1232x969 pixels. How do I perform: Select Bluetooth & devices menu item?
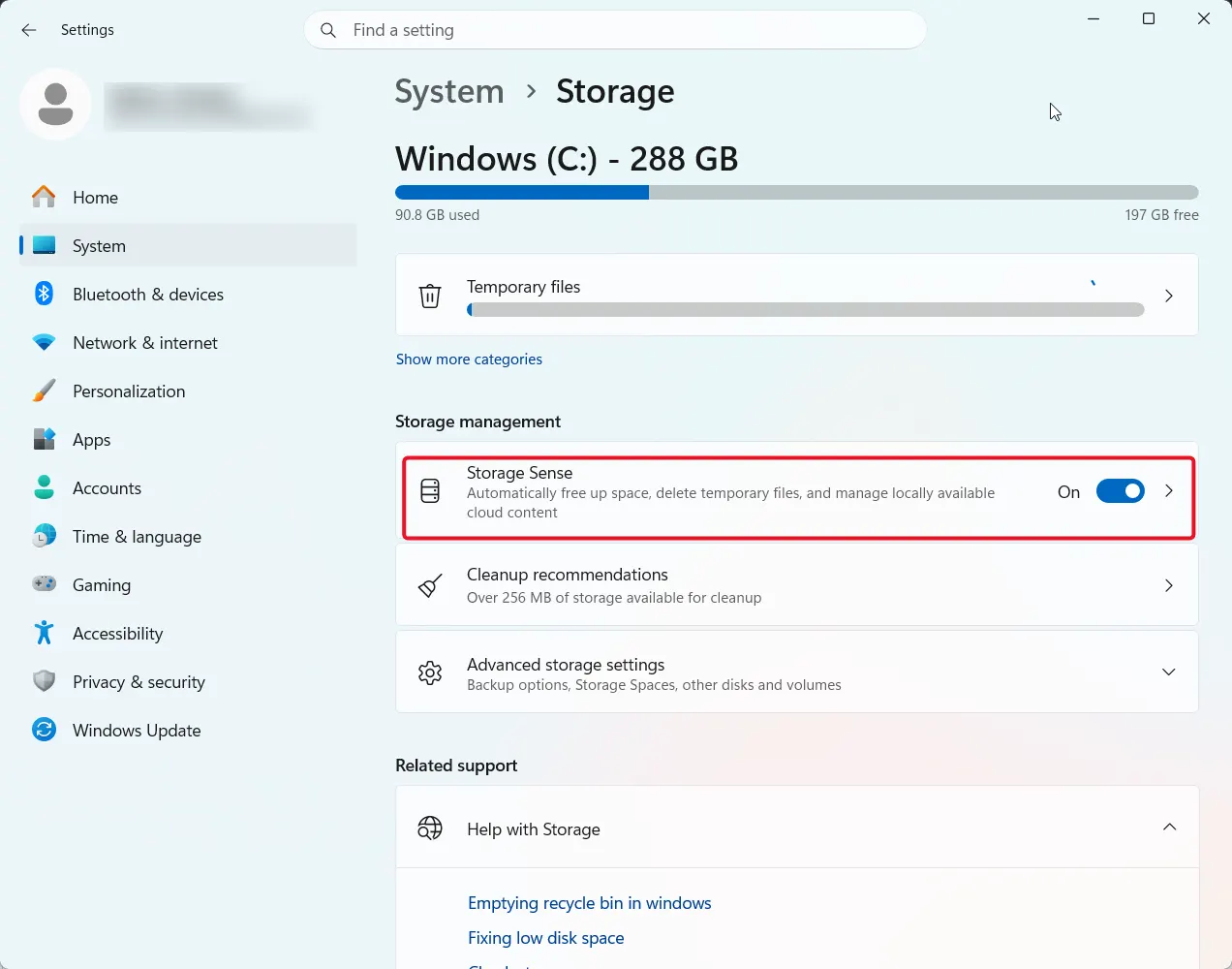188,294
